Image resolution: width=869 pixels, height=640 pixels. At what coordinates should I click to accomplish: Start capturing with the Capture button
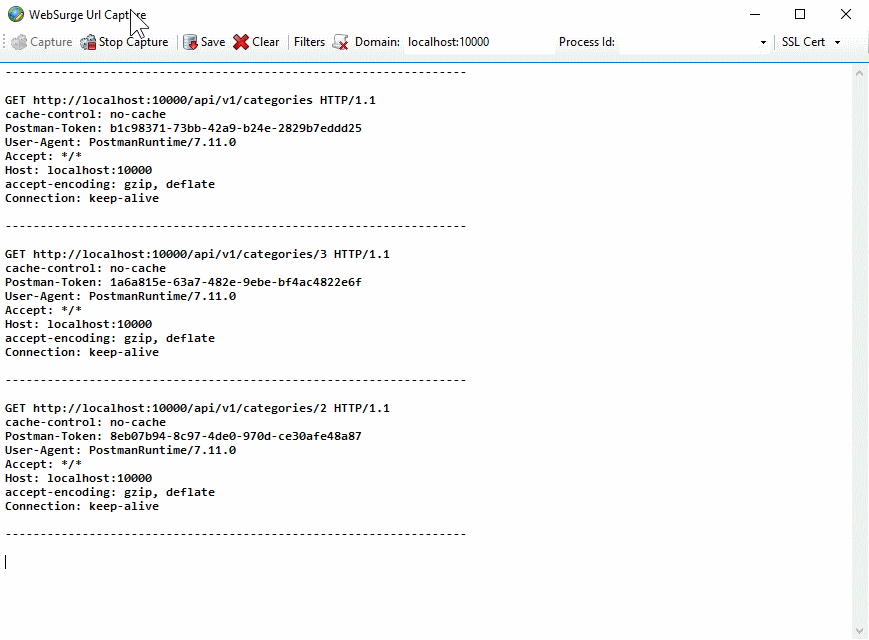coord(42,42)
